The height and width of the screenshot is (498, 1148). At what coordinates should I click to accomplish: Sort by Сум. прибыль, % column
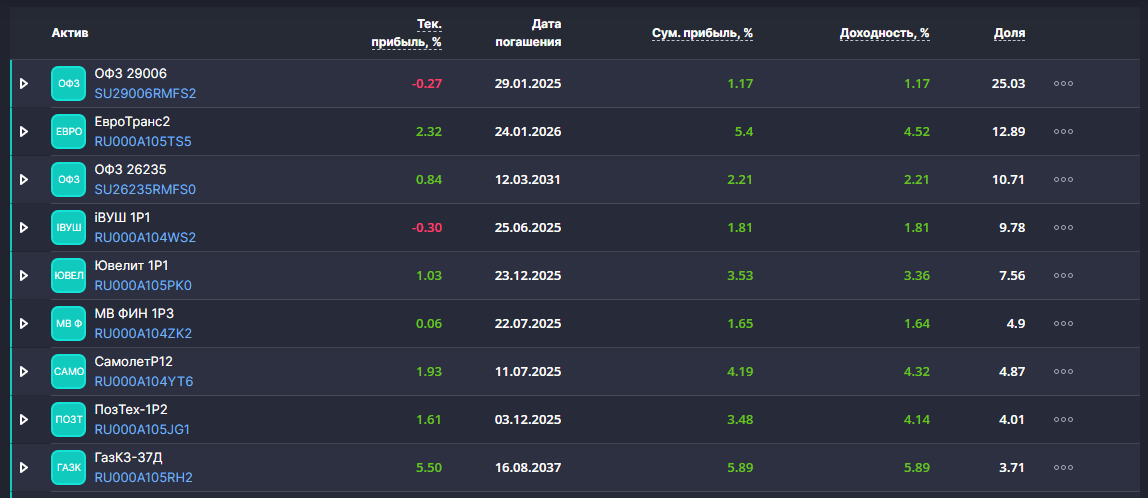coord(703,33)
